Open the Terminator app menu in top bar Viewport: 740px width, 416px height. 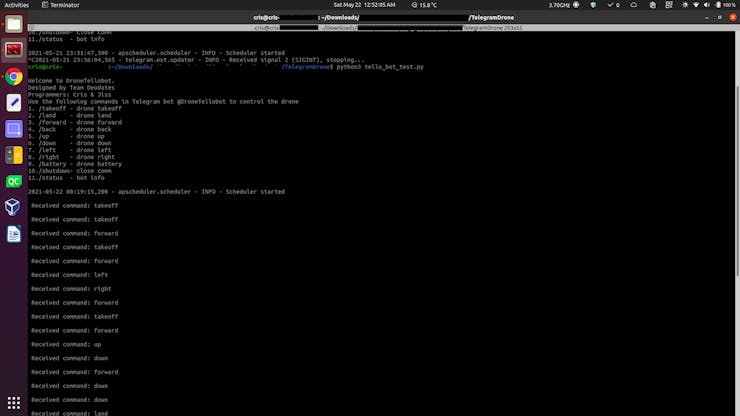(x=60, y=5)
